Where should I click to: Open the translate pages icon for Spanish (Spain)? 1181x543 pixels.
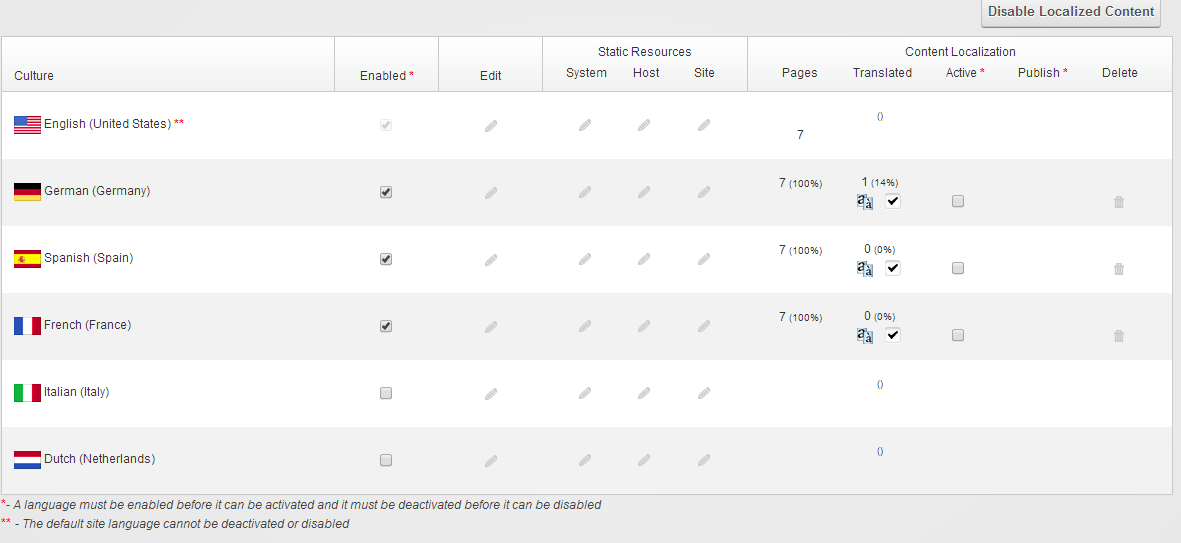pyautogui.click(x=865, y=269)
